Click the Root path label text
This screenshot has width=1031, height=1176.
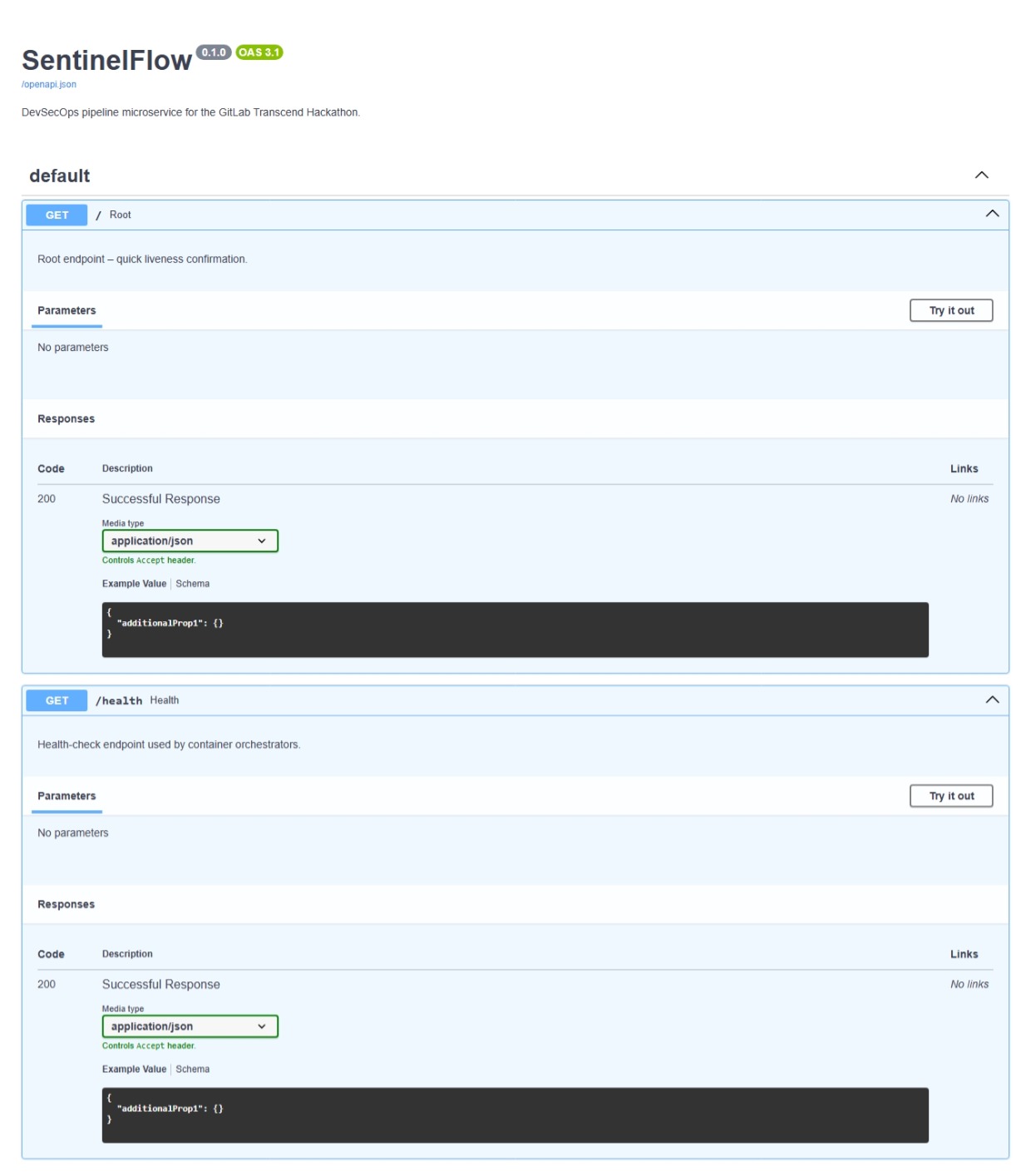tap(120, 215)
